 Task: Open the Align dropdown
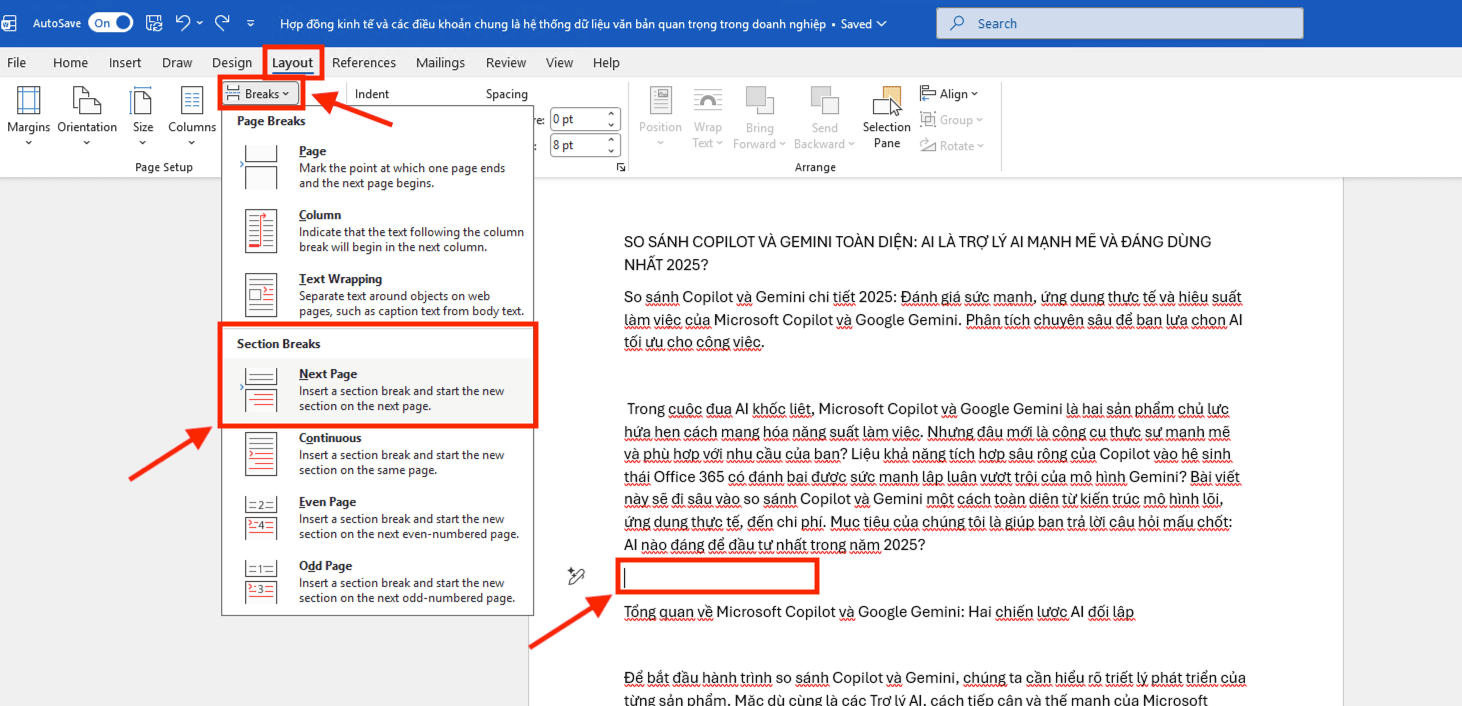click(949, 94)
